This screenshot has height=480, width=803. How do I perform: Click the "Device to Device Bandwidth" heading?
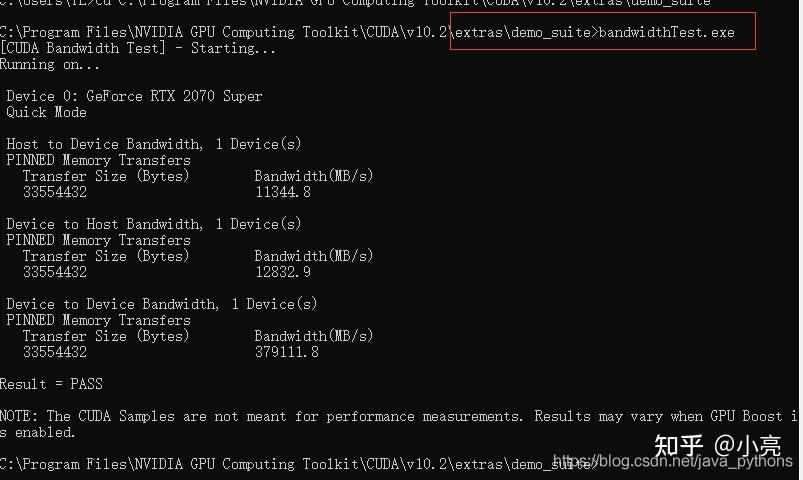pos(112,304)
